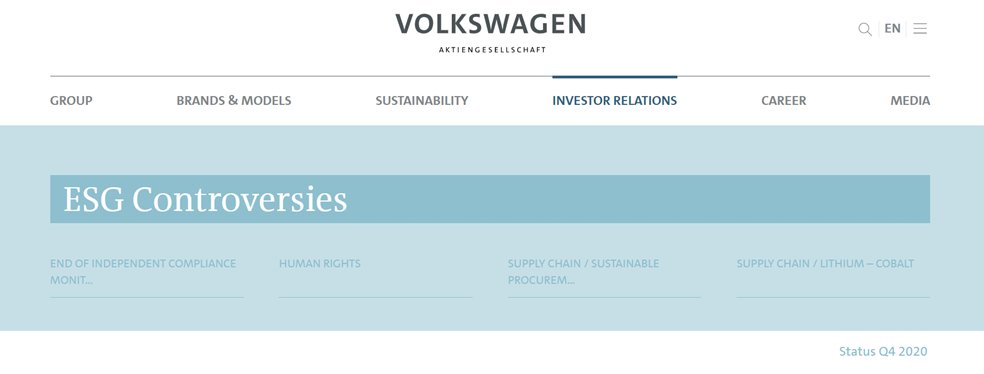Jump to Human Rights topic
984x374 pixels.
pos(320,264)
